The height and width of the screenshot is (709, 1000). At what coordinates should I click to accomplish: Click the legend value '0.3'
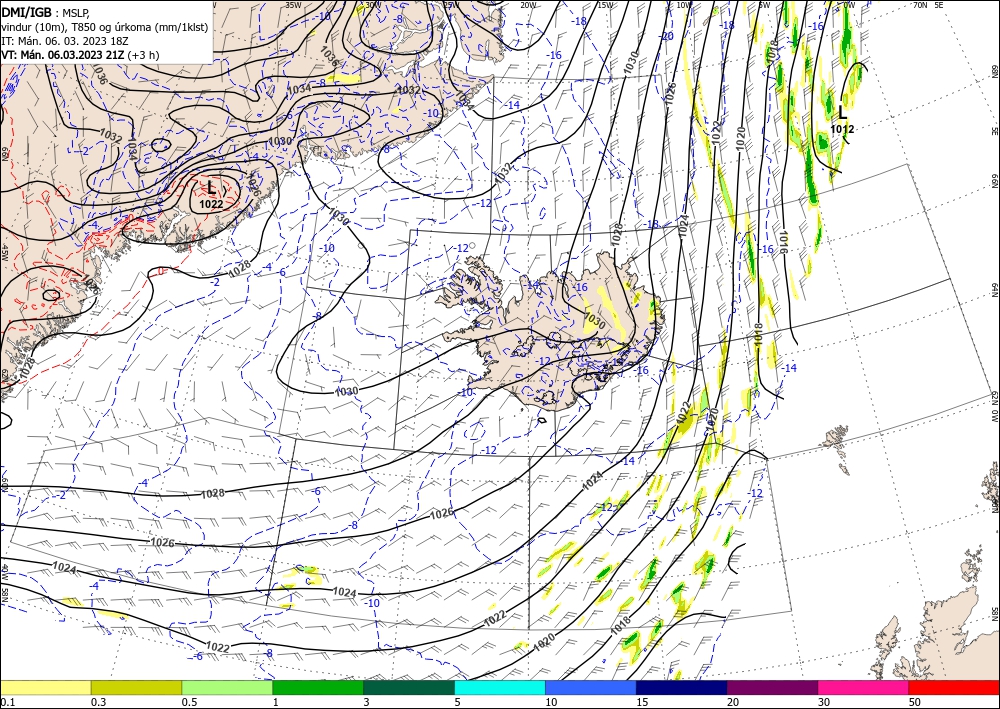[98, 702]
